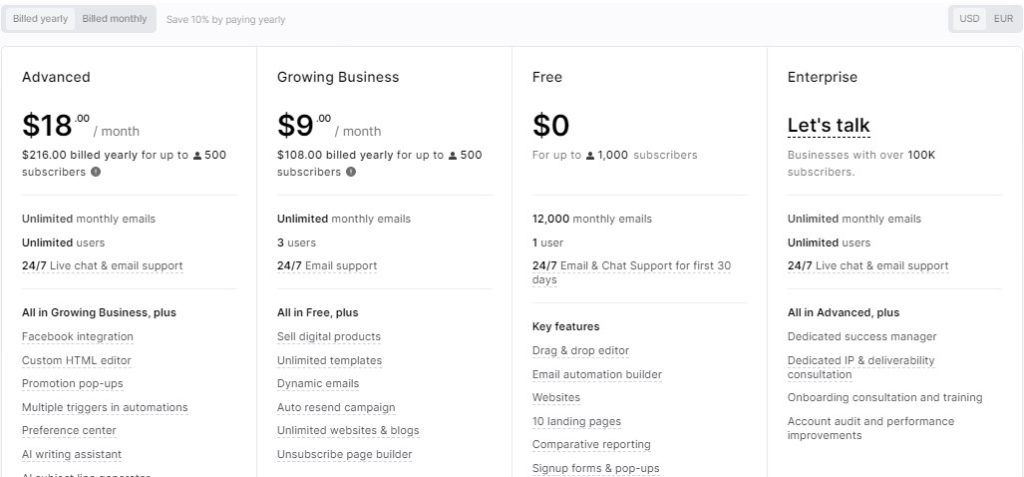Click AI writing assistant feature
The width and height of the screenshot is (1024, 477).
point(72,454)
